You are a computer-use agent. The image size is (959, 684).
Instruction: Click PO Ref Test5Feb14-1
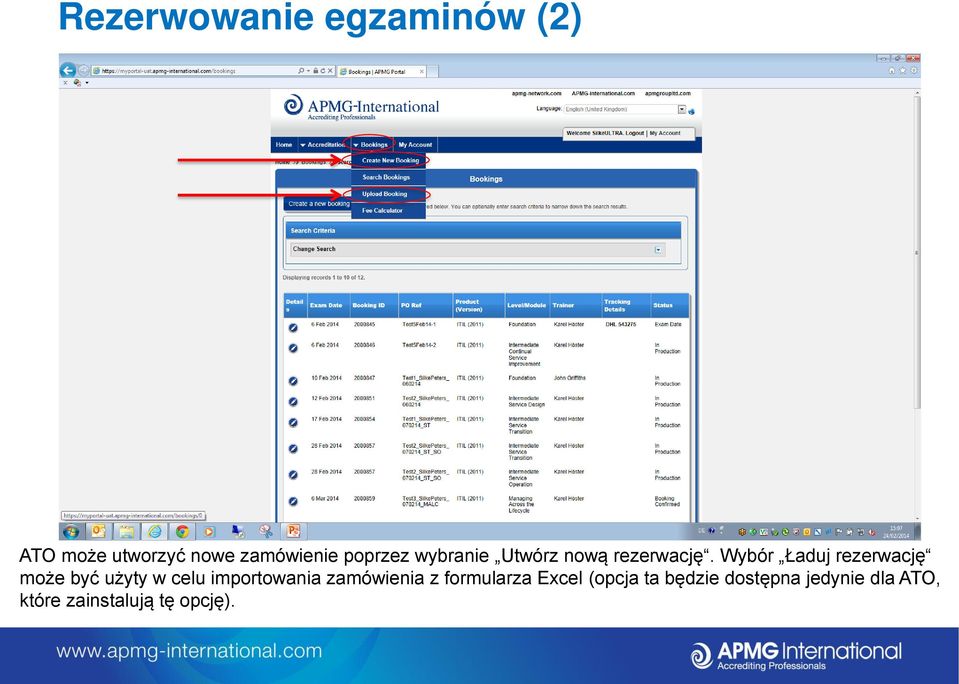coord(418,325)
